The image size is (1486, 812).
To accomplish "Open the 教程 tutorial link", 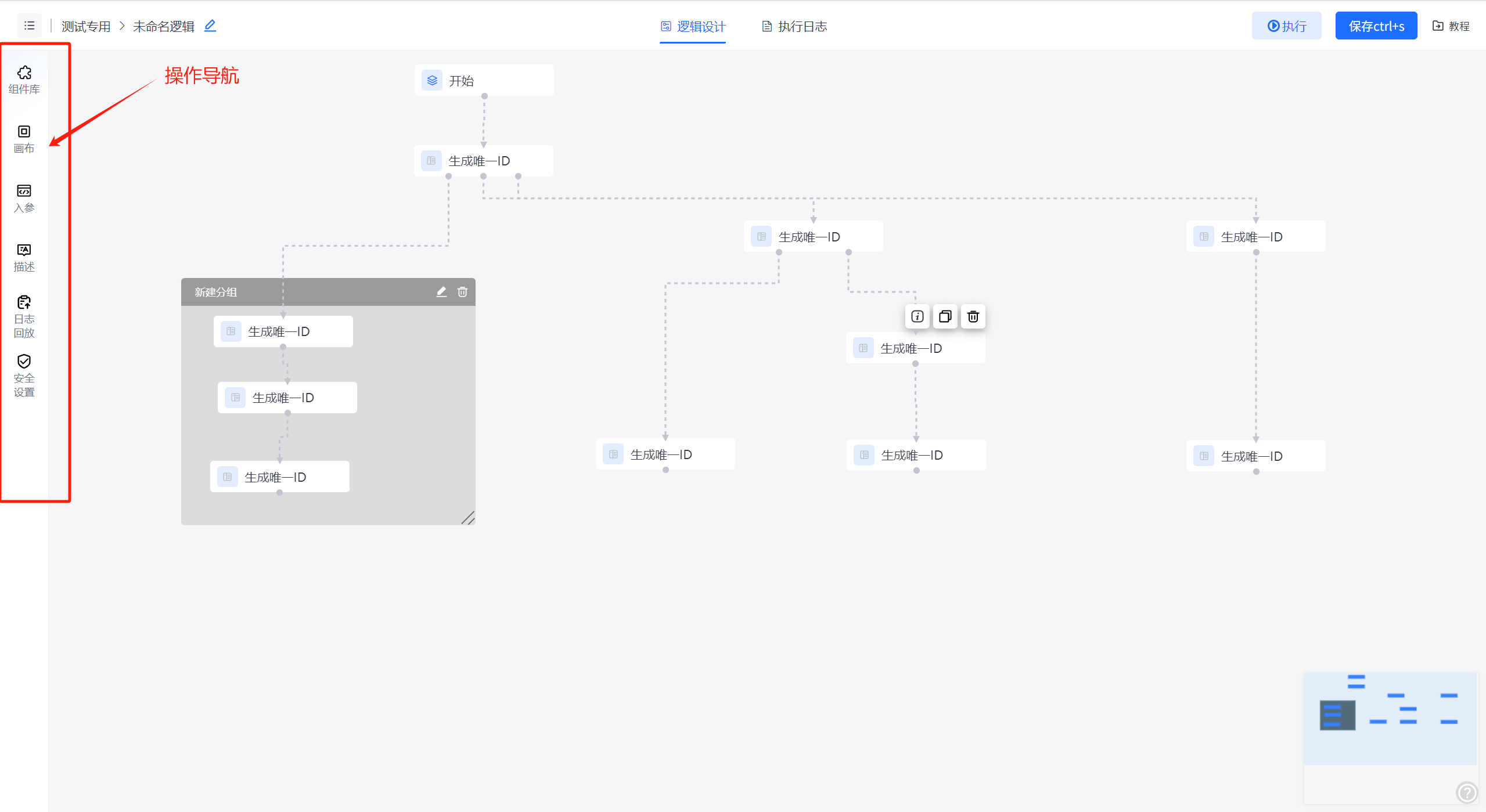I will point(1450,26).
